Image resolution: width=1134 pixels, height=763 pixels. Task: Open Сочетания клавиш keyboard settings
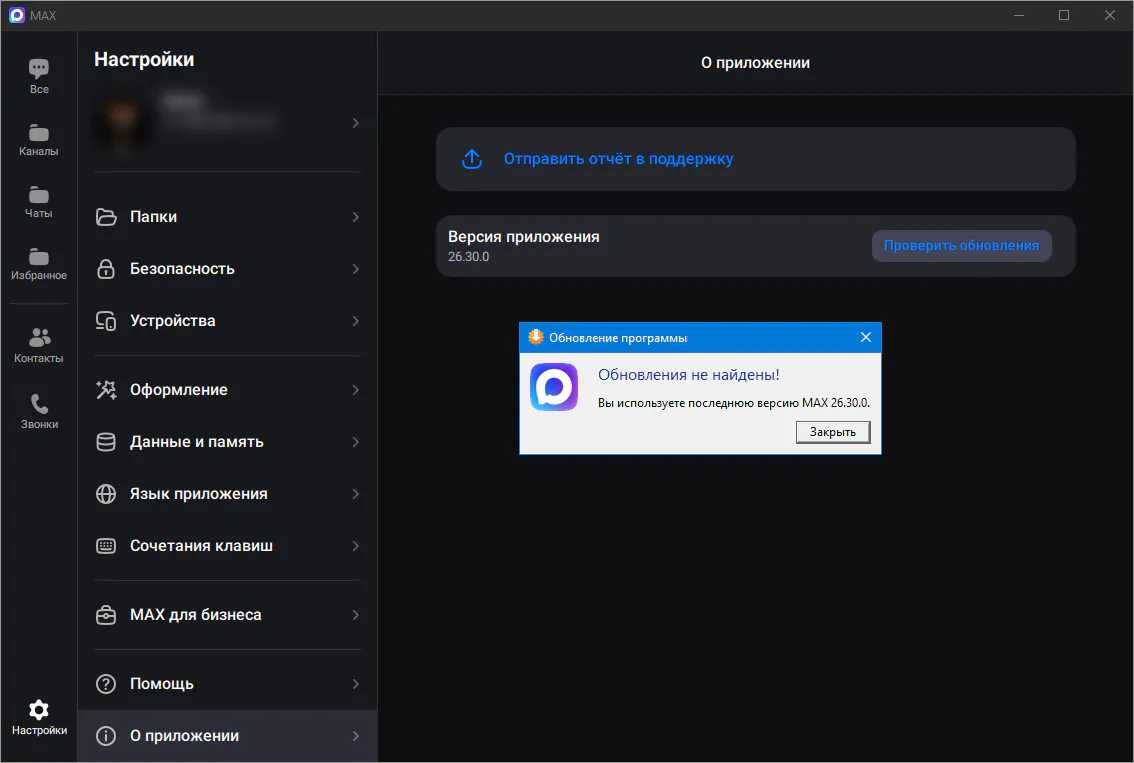[228, 546]
